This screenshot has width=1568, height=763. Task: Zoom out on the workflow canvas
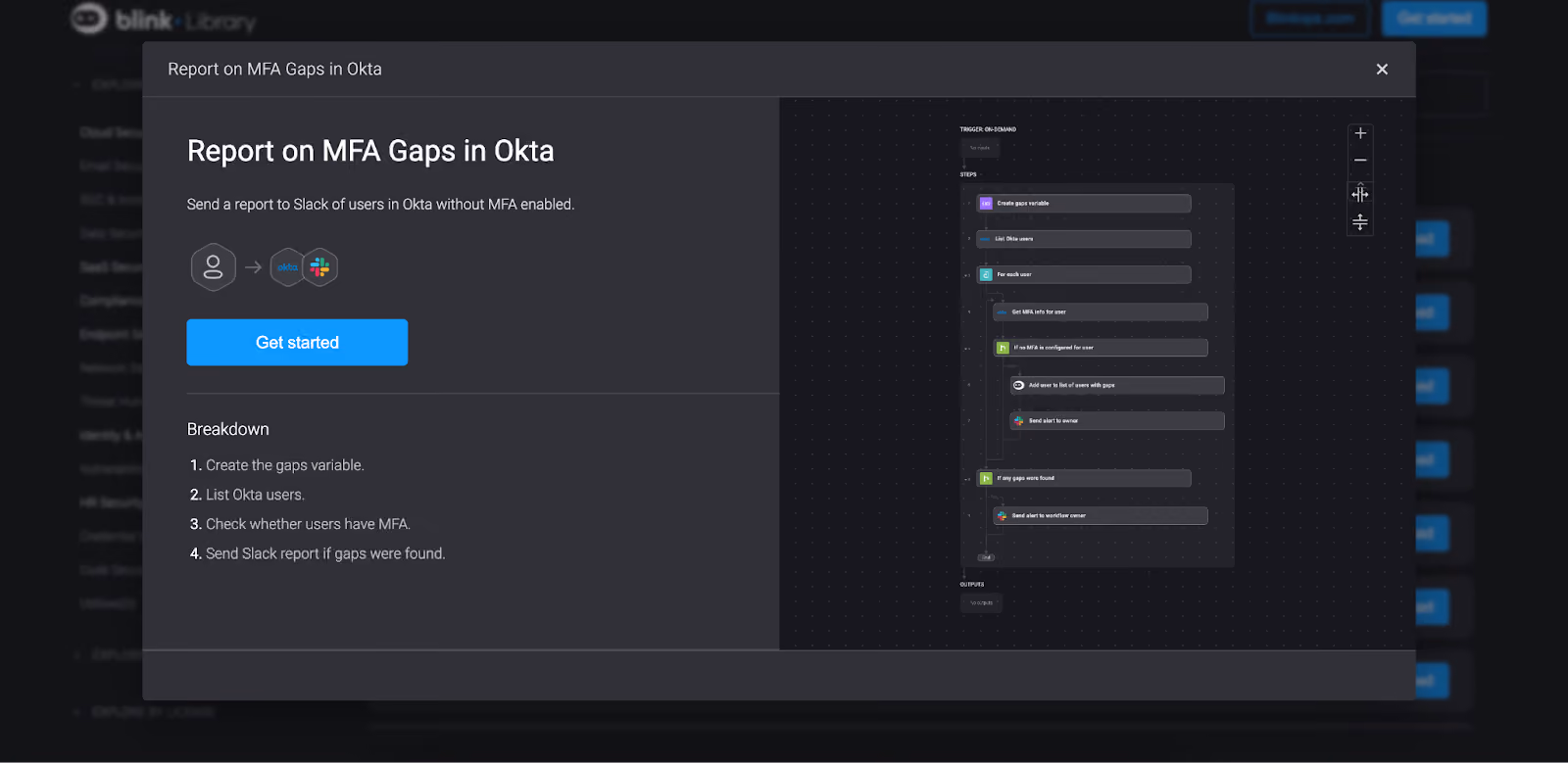coord(1360,160)
